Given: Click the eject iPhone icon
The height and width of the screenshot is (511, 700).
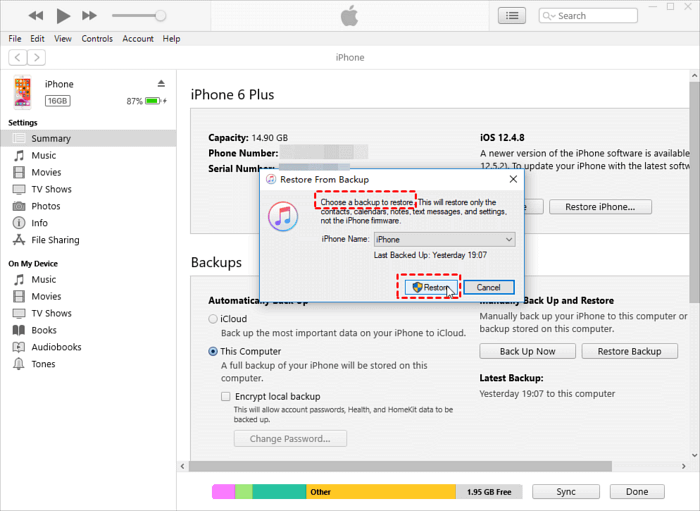Looking at the screenshot, I should [161, 84].
